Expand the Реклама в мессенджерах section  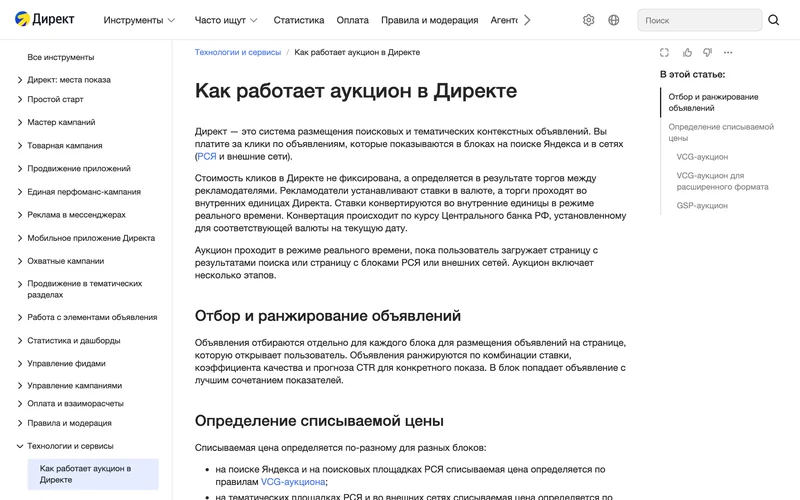click(71, 215)
